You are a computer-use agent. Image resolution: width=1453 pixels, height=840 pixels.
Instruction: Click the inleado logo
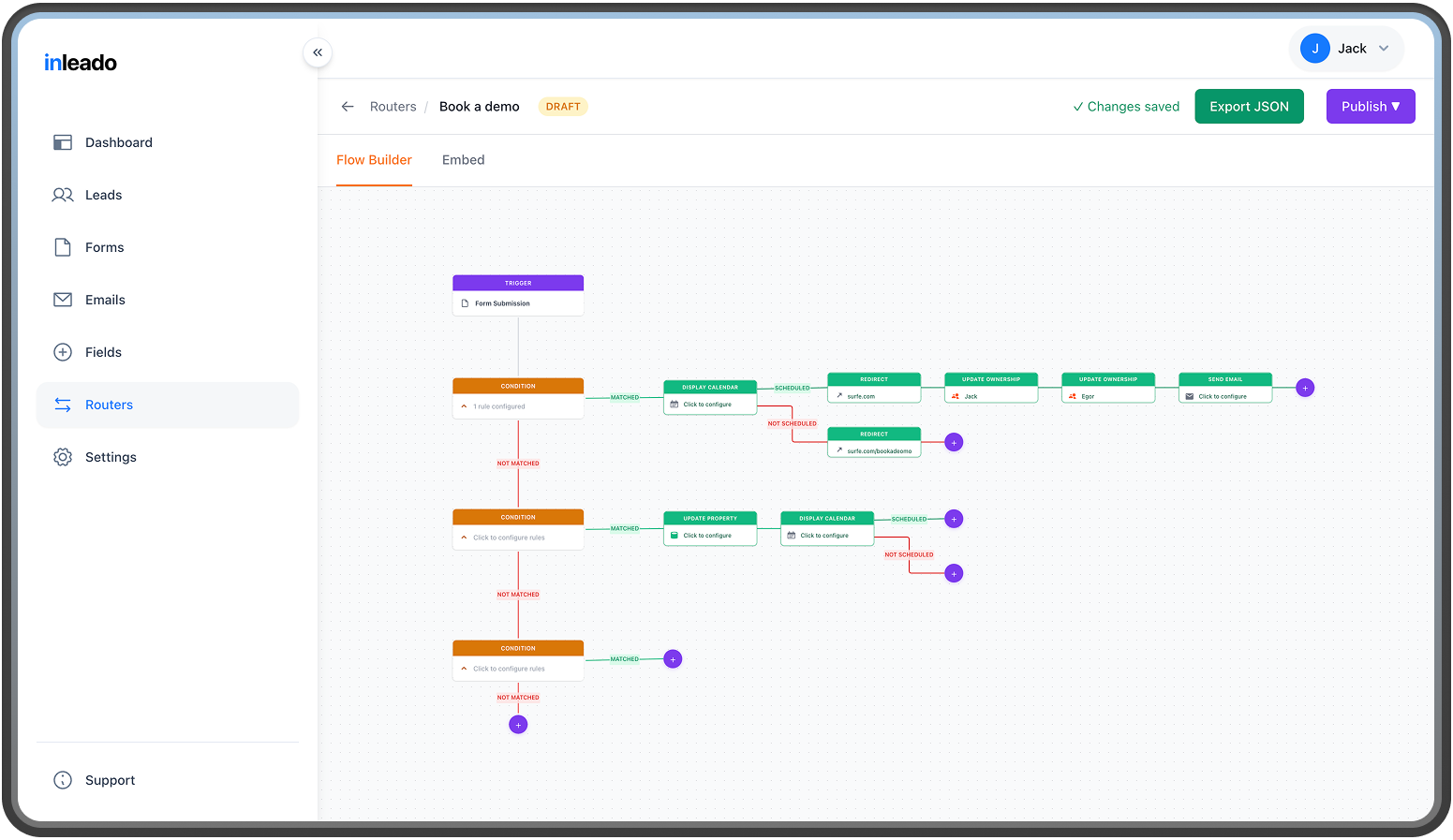pyautogui.click(x=81, y=63)
